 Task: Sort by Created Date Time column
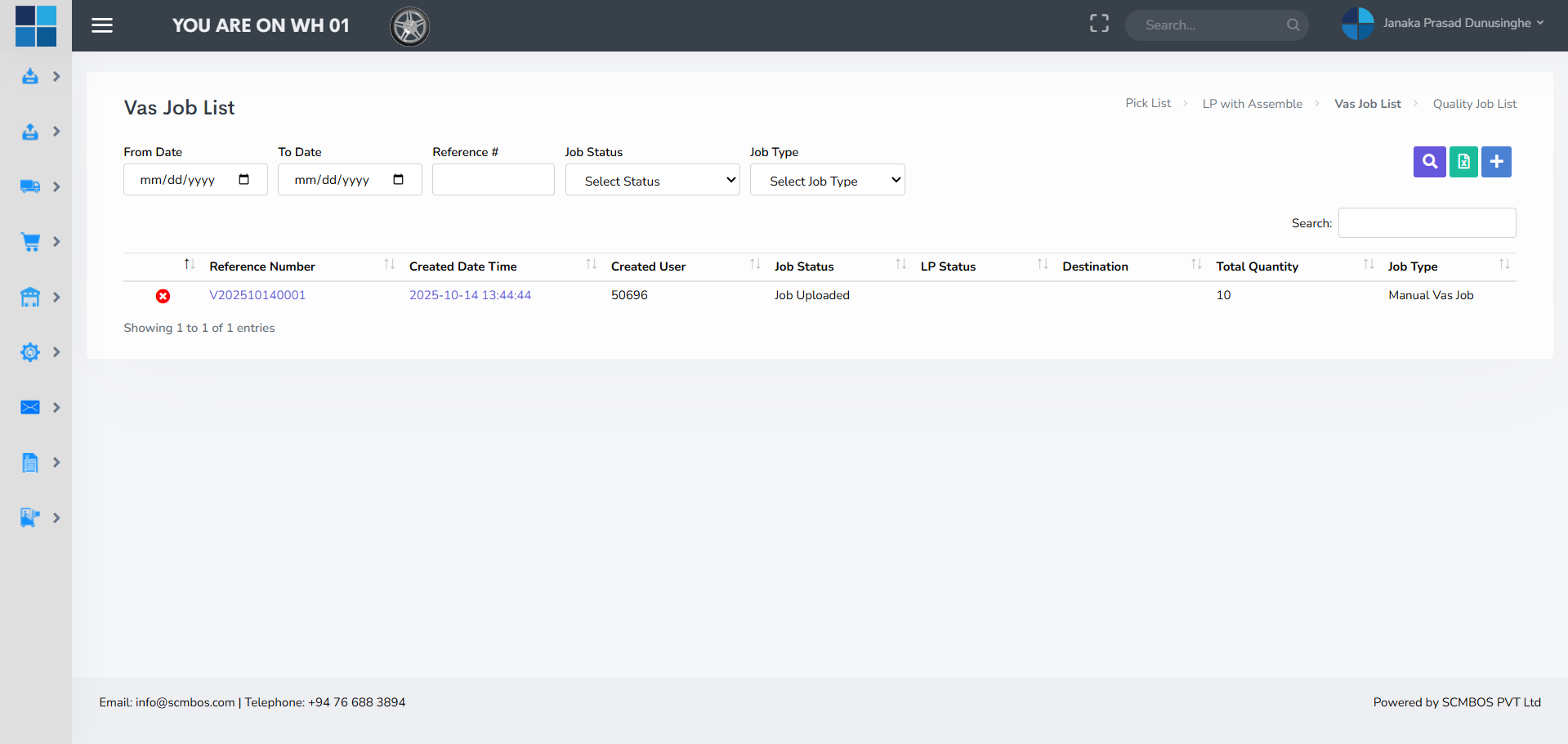click(503, 267)
